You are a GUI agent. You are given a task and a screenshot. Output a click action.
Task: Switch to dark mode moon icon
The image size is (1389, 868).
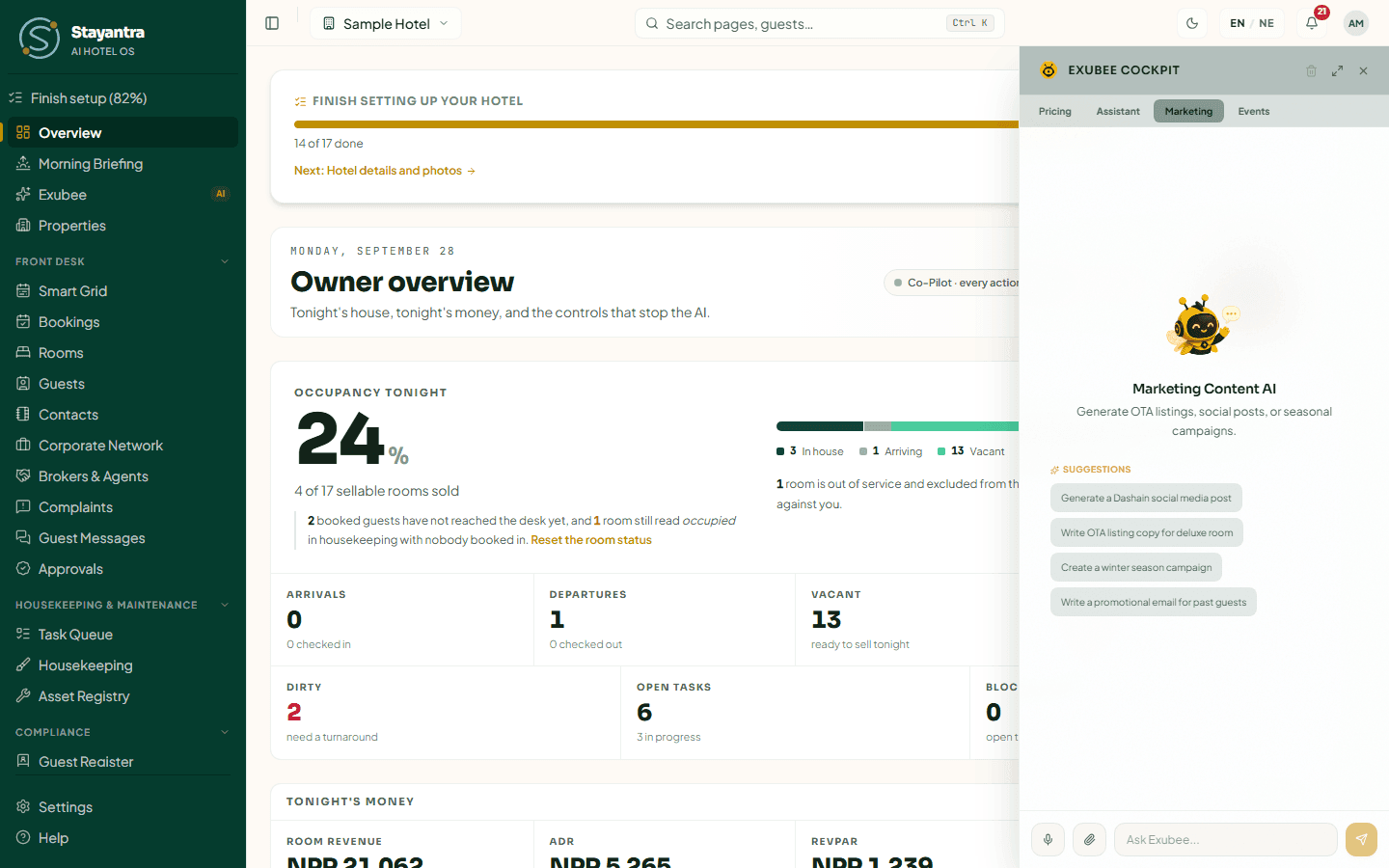(x=1192, y=23)
